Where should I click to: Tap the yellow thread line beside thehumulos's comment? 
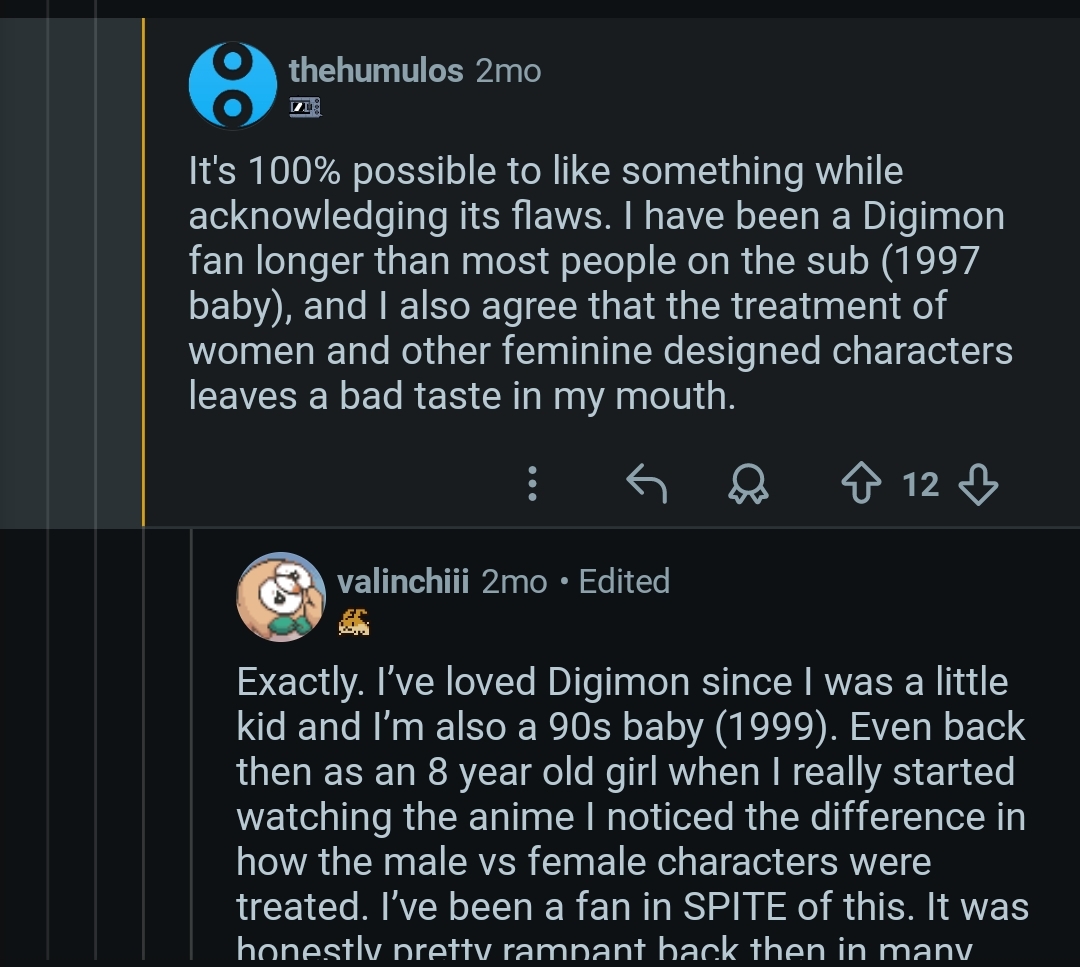tap(144, 270)
